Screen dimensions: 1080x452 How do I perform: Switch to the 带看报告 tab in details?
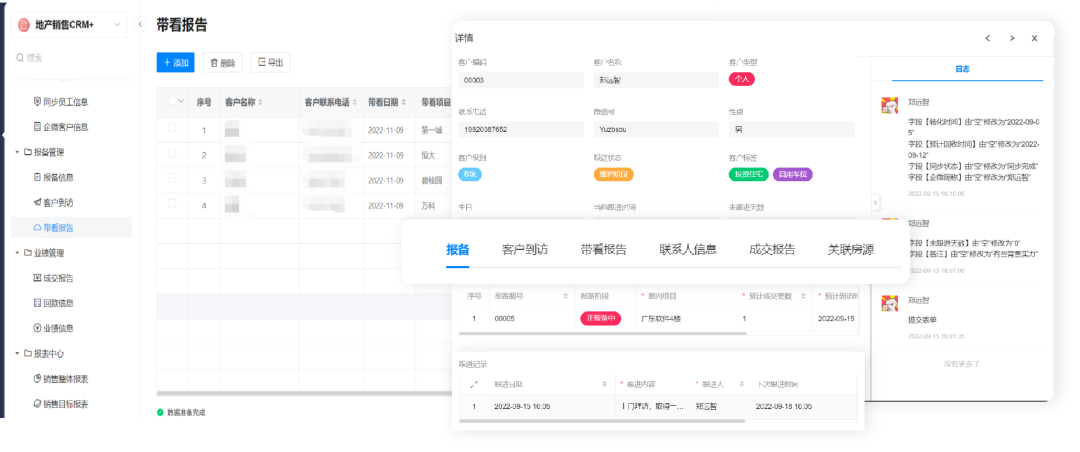pyautogui.click(x=603, y=250)
